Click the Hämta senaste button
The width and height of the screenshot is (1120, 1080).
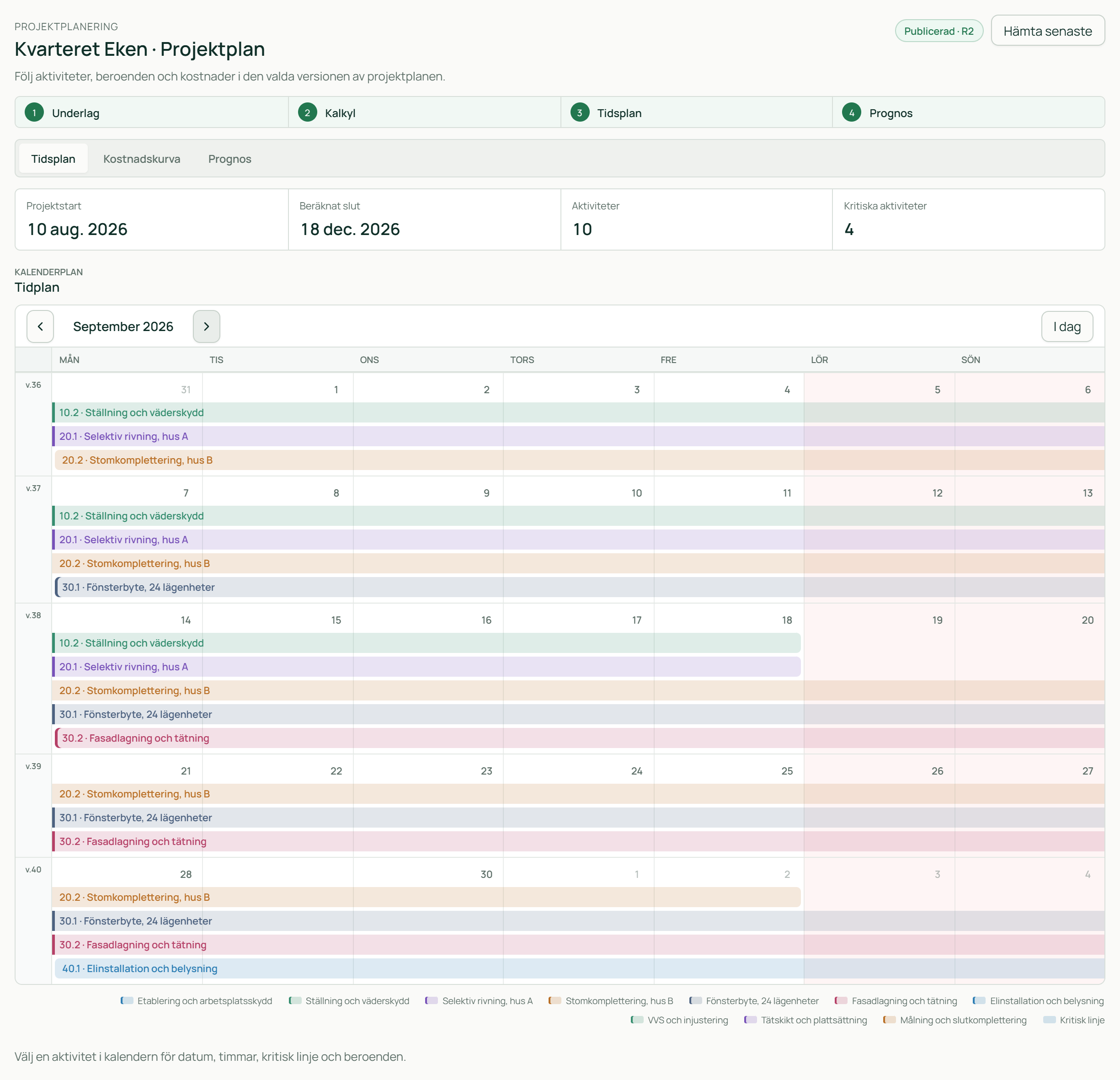tap(1047, 31)
